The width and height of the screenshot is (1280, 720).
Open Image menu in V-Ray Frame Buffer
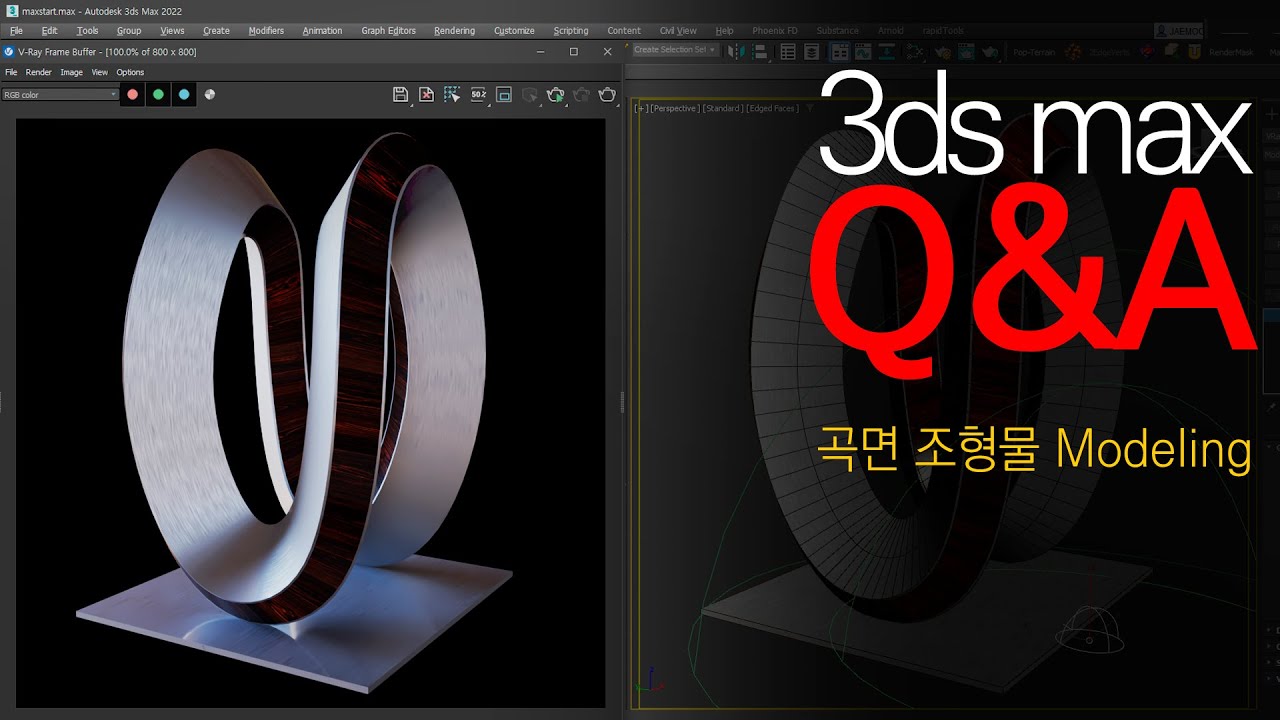coord(71,72)
